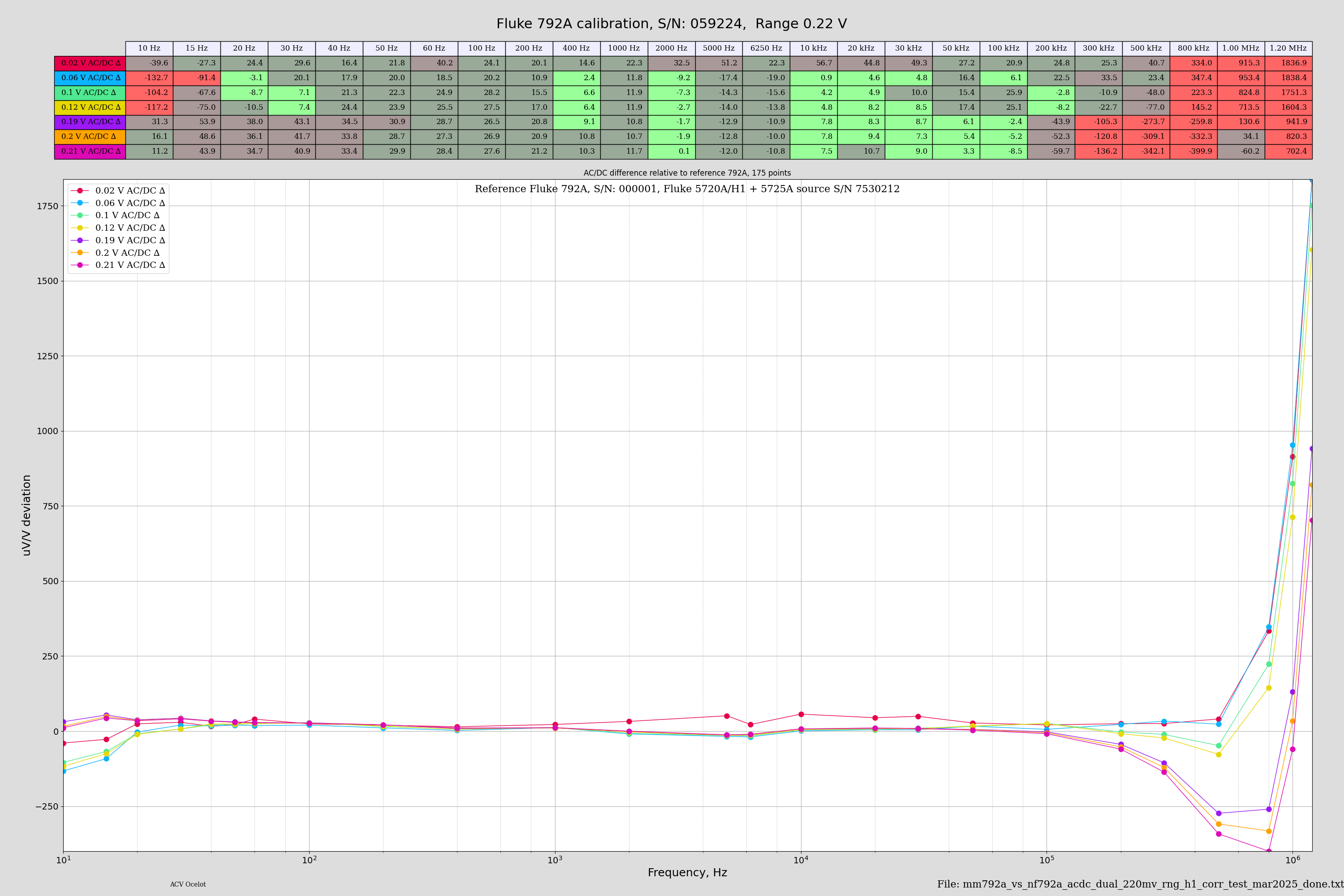Screen dimensions: 1344x896
Task: Click the red 0.02 V marker in the legend
Action: tap(80, 191)
